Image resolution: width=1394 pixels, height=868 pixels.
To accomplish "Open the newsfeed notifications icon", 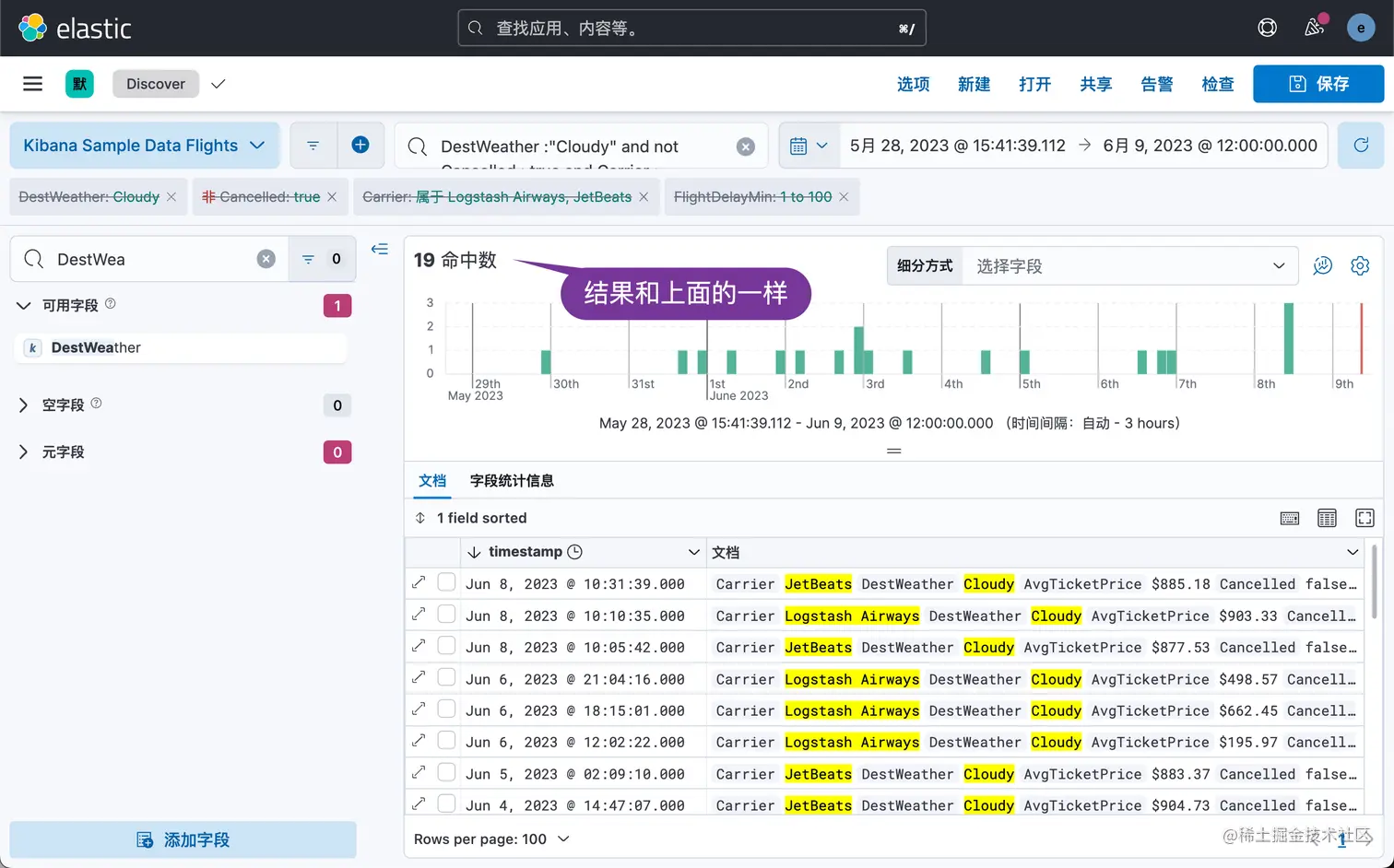I will click(1315, 28).
